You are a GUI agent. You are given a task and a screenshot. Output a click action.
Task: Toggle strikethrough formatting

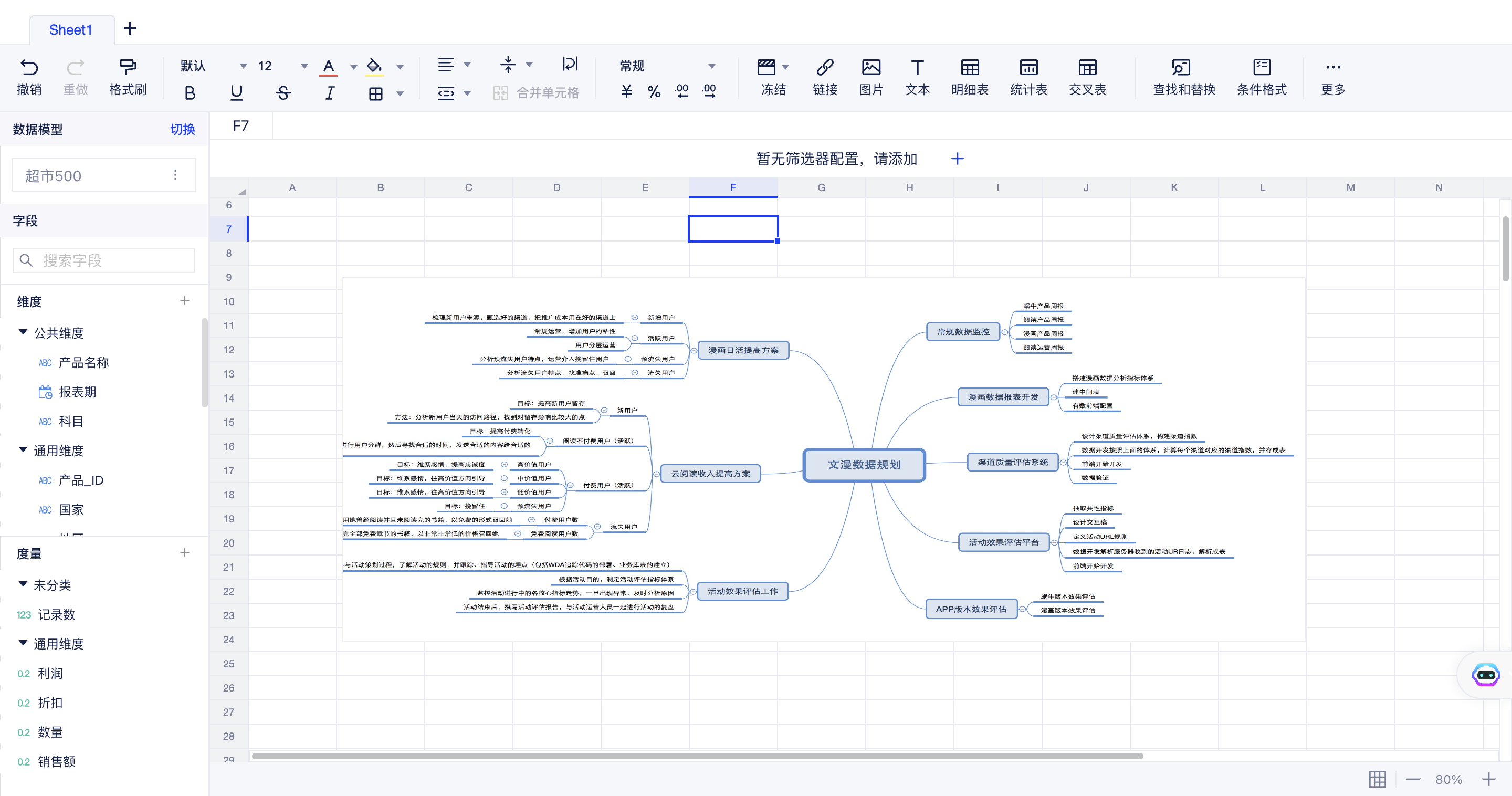283,93
